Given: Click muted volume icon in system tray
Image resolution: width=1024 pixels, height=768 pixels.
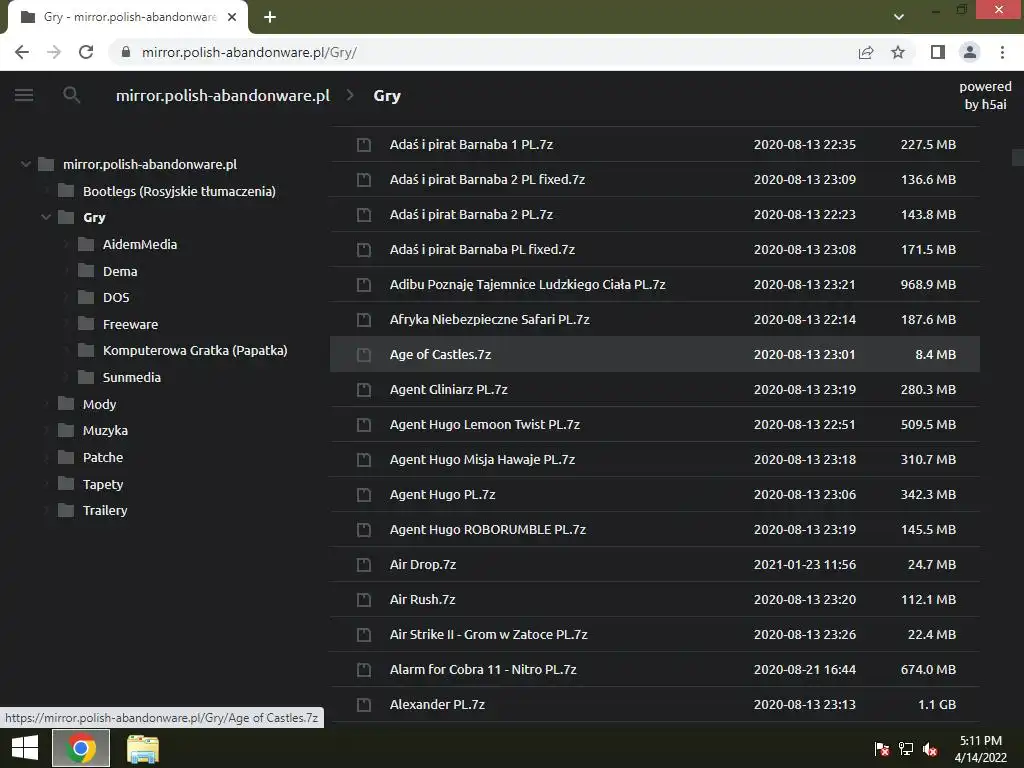Looking at the screenshot, I should click(930, 749).
